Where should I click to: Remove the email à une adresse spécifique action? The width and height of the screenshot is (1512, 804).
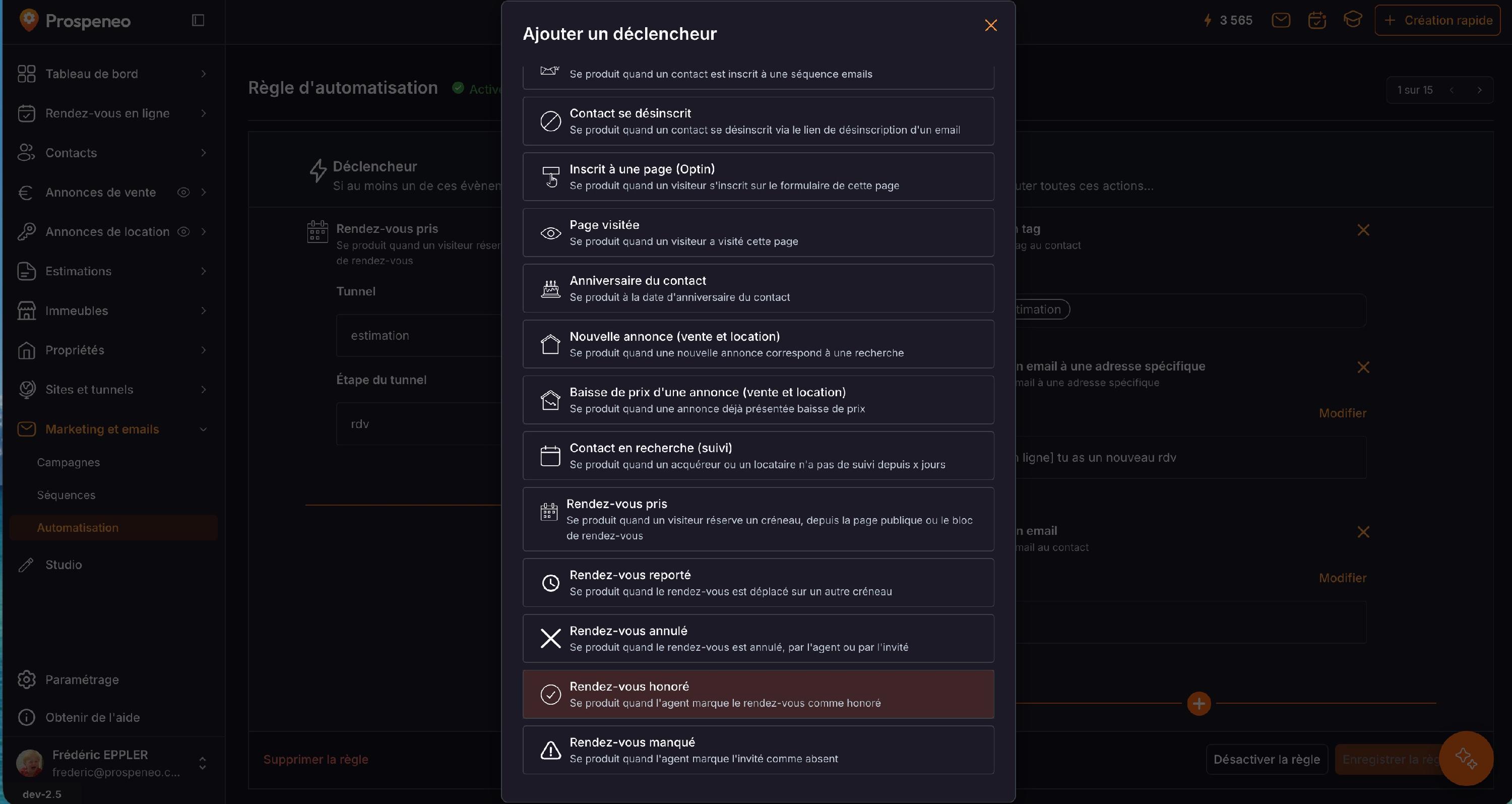coord(1363,367)
